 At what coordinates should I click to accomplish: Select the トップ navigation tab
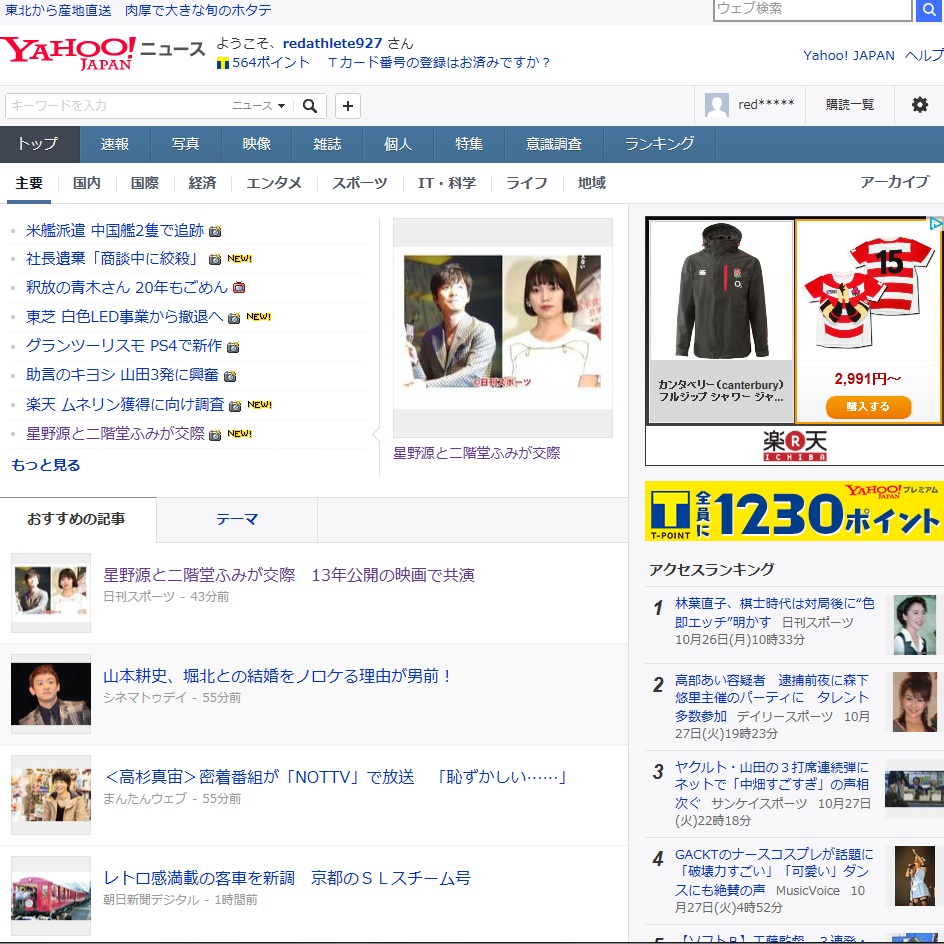(x=39, y=144)
